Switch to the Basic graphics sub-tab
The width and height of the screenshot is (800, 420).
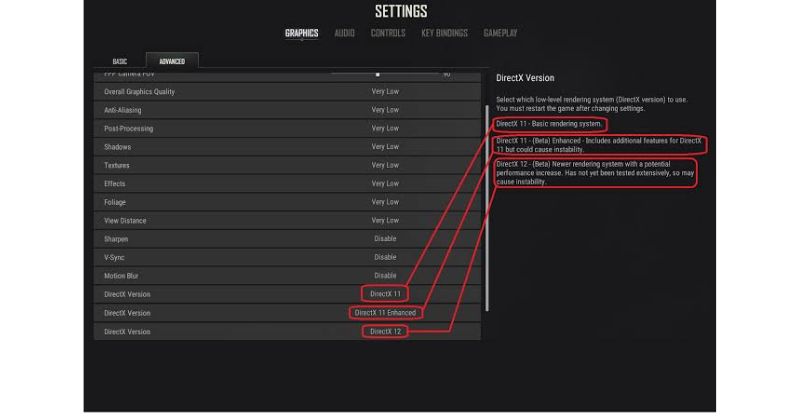pos(120,61)
